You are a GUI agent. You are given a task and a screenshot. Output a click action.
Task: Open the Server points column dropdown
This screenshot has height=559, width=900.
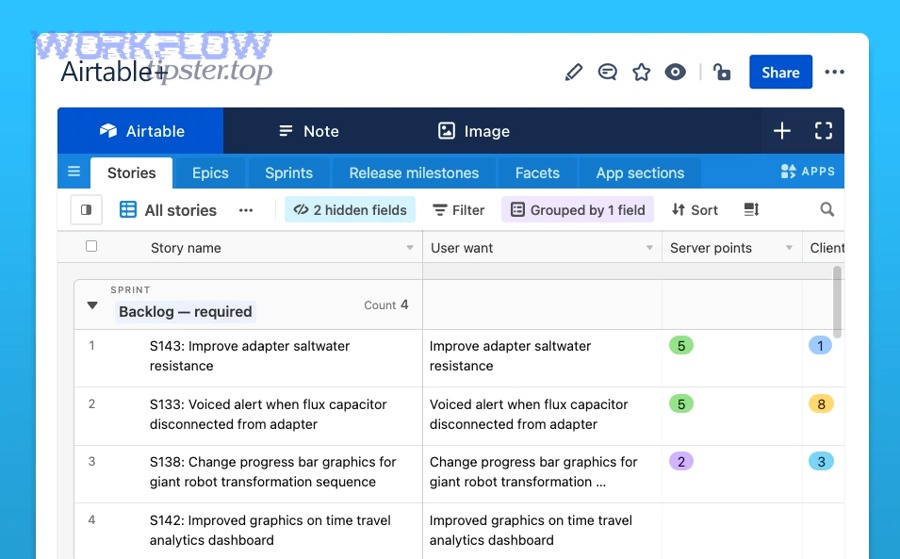(x=789, y=248)
